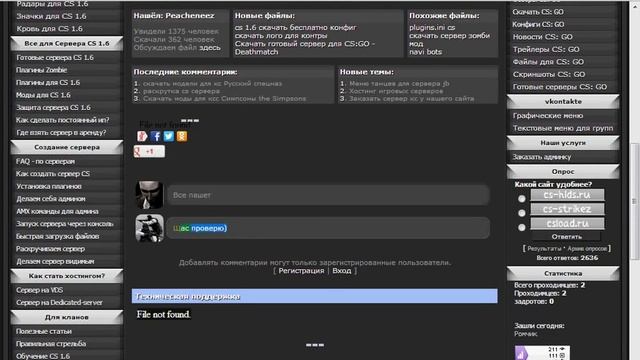This screenshot has width=640, height=360.
Task: Open the 'Сервер на VDS' link
Action: 39,290
